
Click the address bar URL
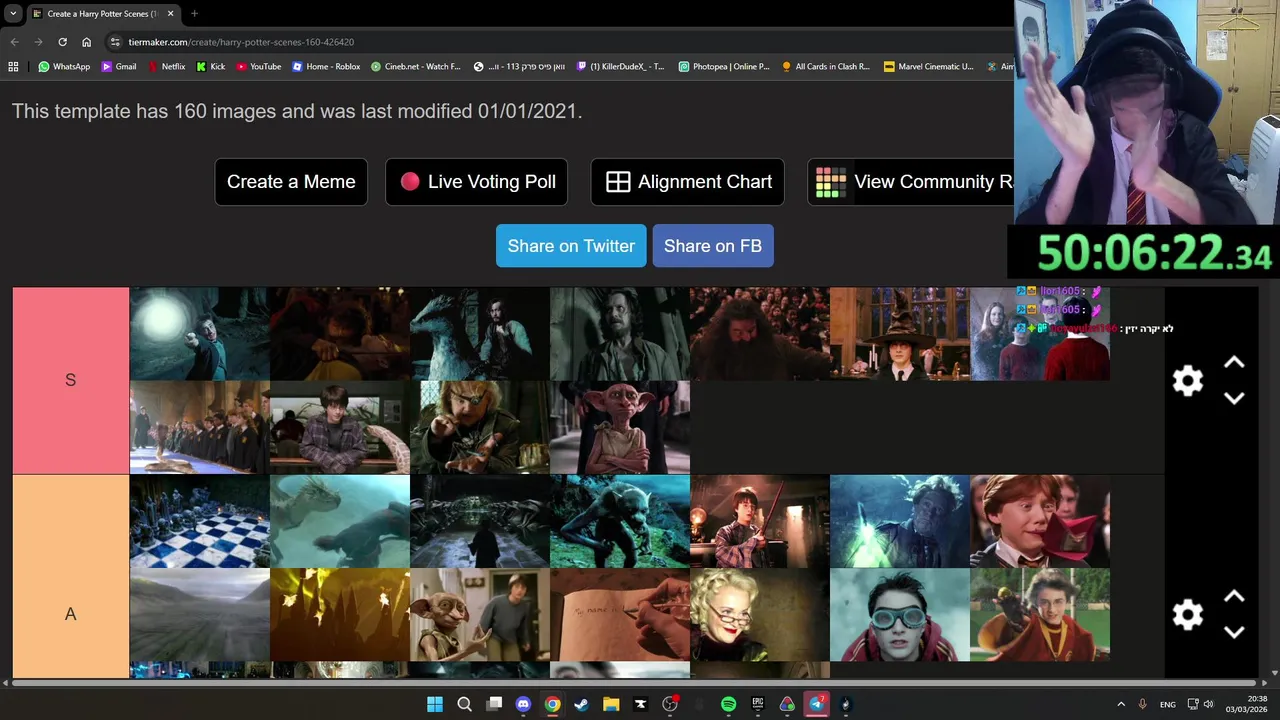pyautogui.click(x=241, y=42)
